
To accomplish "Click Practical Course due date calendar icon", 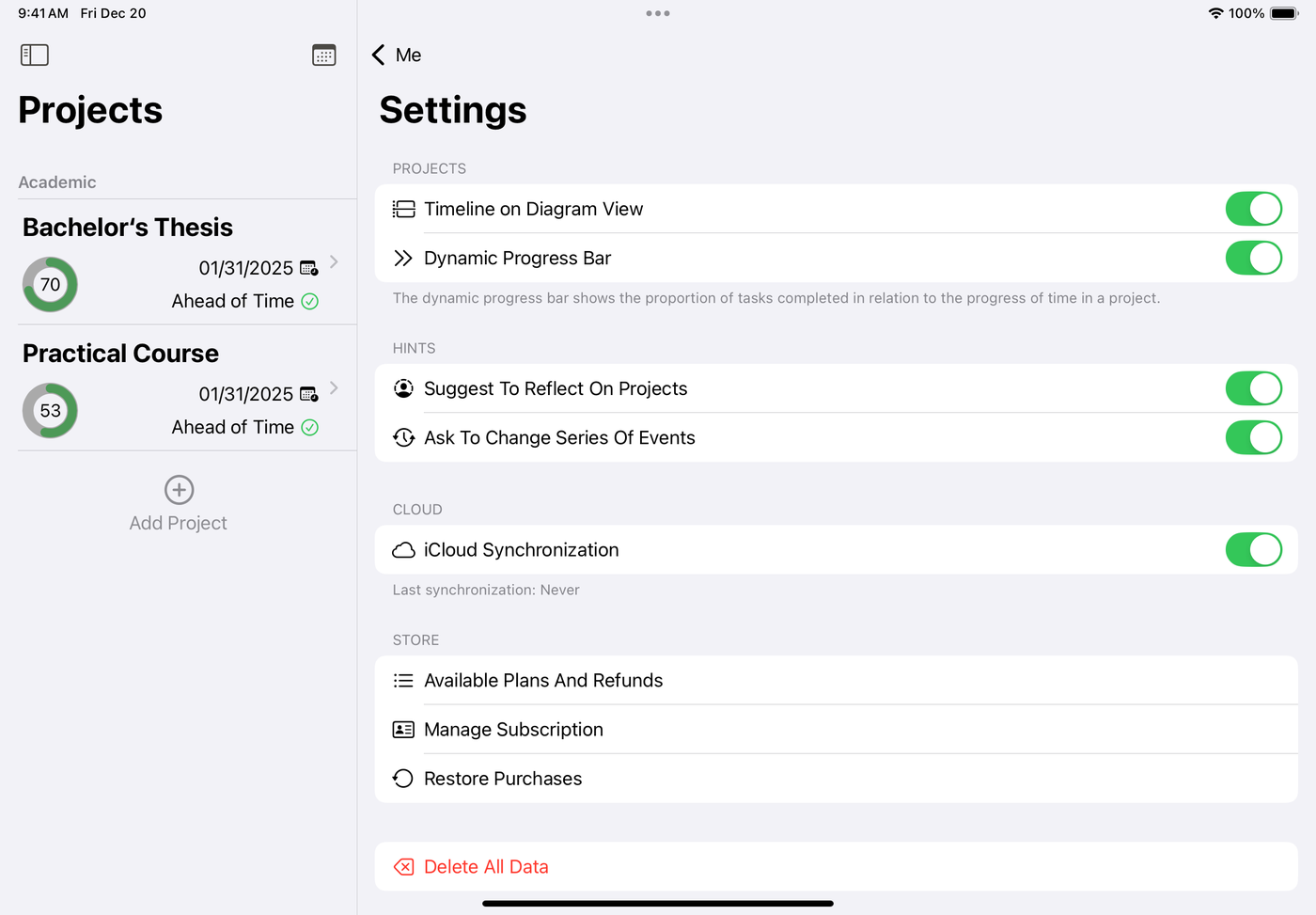I will pos(308,394).
